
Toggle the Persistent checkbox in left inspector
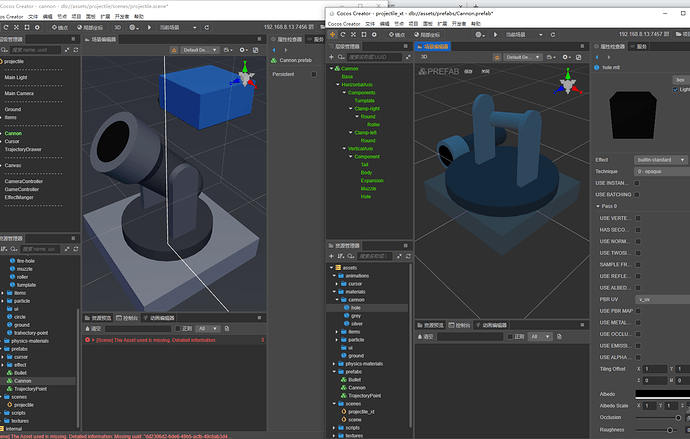[314, 74]
